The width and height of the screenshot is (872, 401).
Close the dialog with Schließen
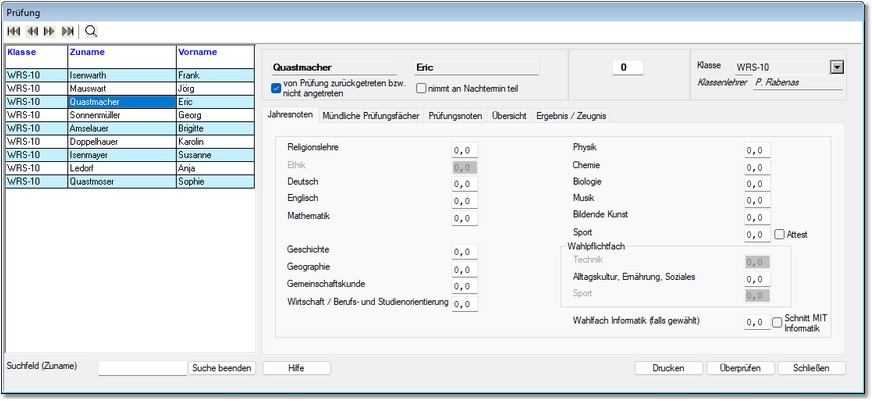point(811,368)
